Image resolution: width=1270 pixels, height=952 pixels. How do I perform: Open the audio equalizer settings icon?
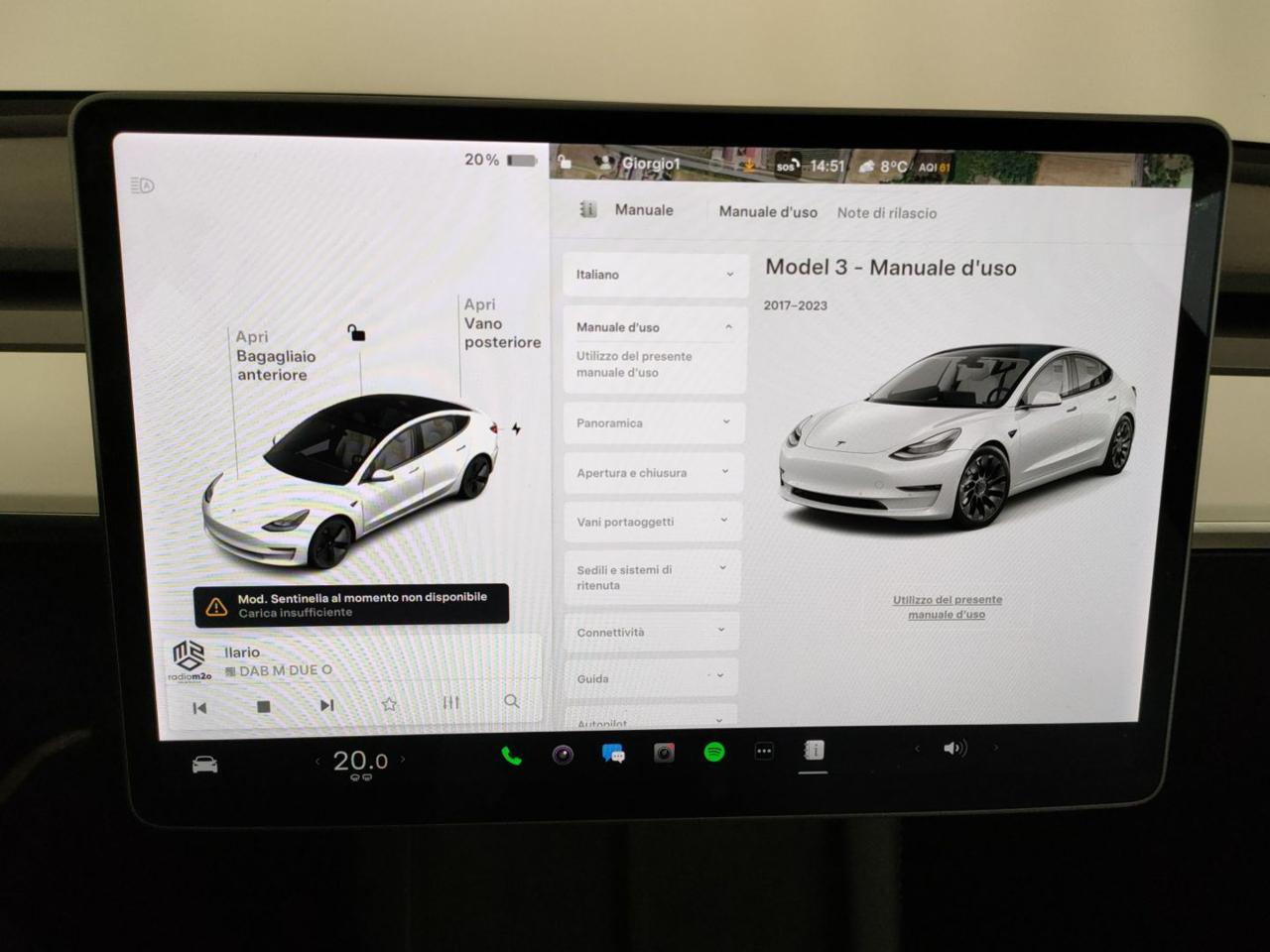(451, 702)
